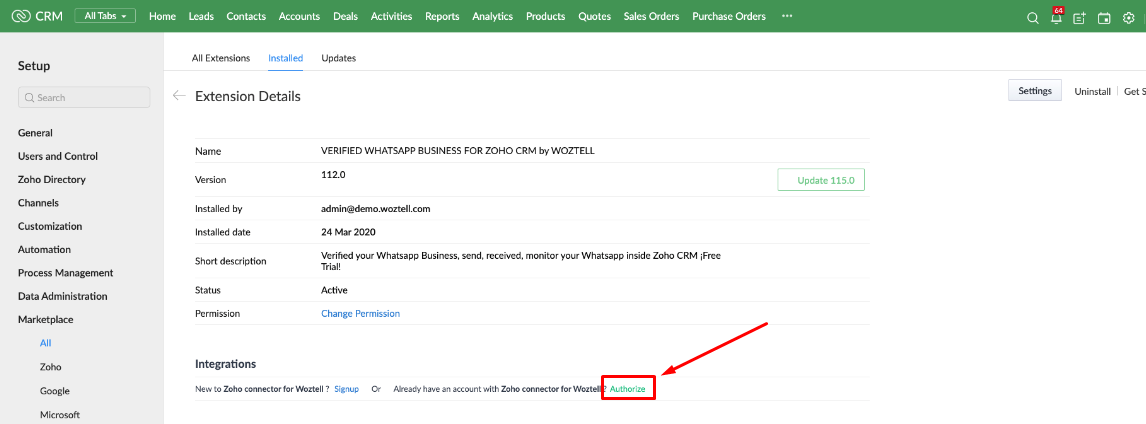Go back using the arrow beside Extension Details
The width and height of the screenshot is (1146, 424).
tap(179, 95)
